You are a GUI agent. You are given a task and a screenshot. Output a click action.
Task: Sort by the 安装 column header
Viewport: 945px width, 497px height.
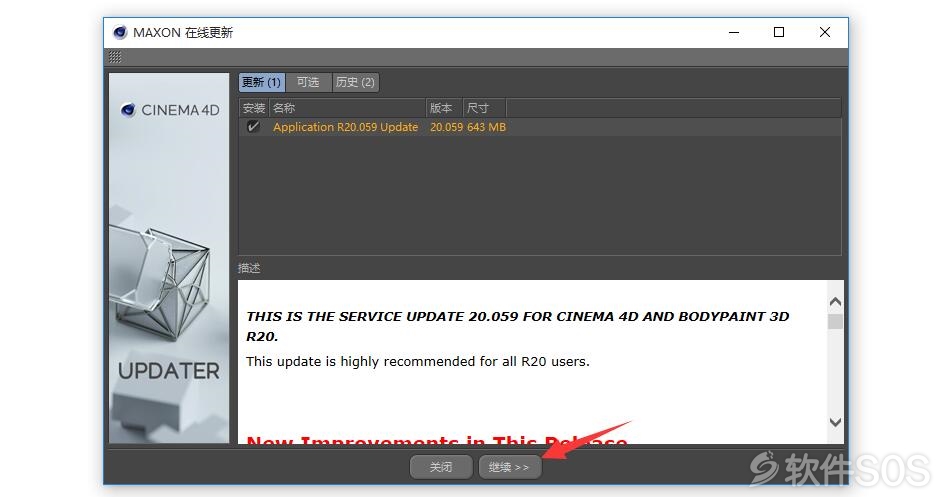coord(254,108)
